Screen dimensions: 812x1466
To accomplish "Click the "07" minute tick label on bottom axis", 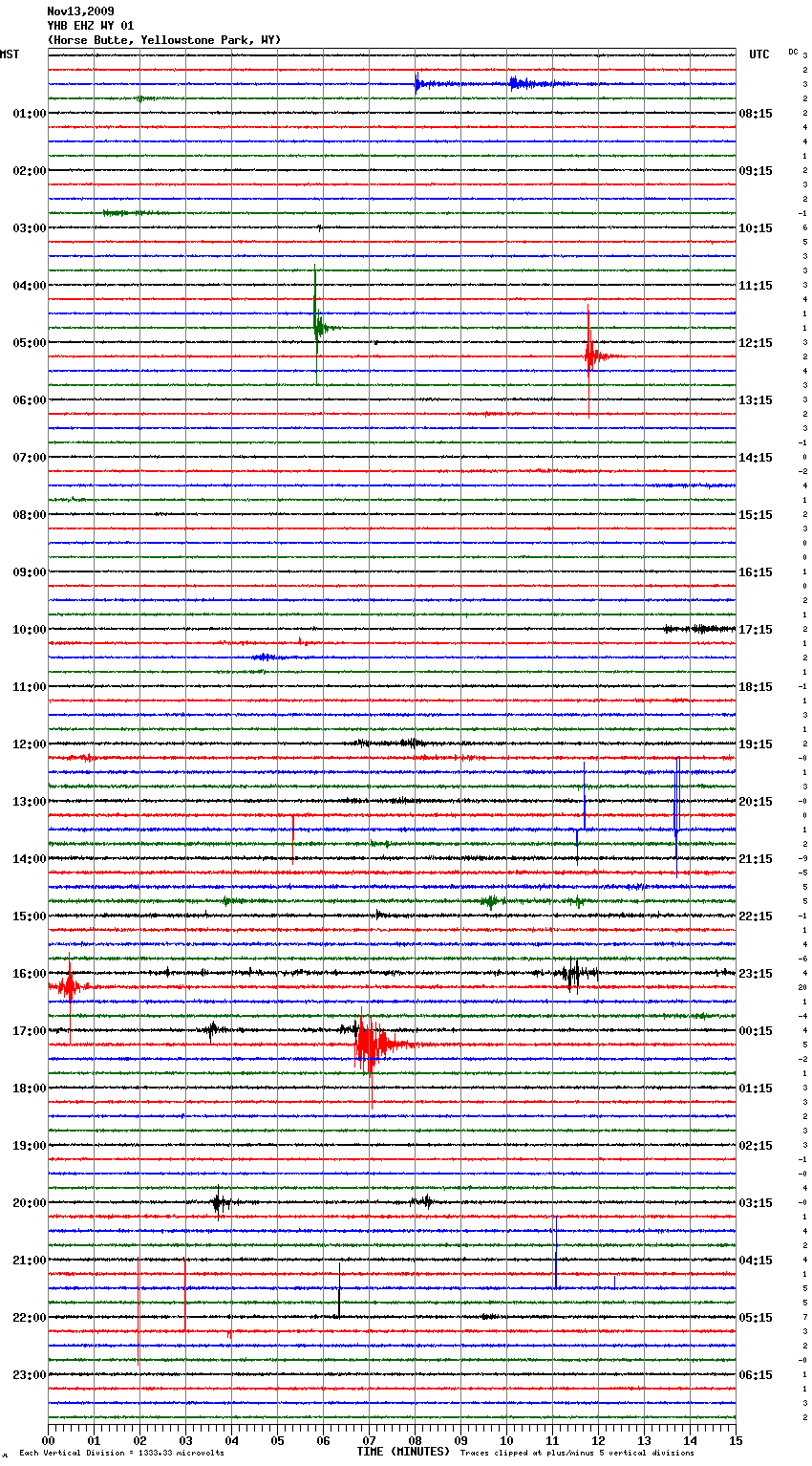I will tap(369, 1440).
